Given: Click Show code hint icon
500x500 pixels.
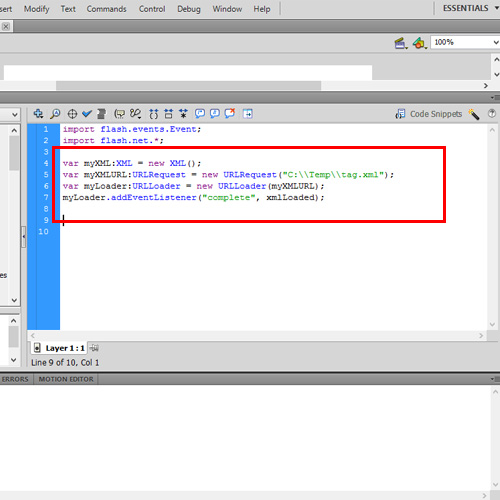Looking at the screenshot, I should [119, 114].
